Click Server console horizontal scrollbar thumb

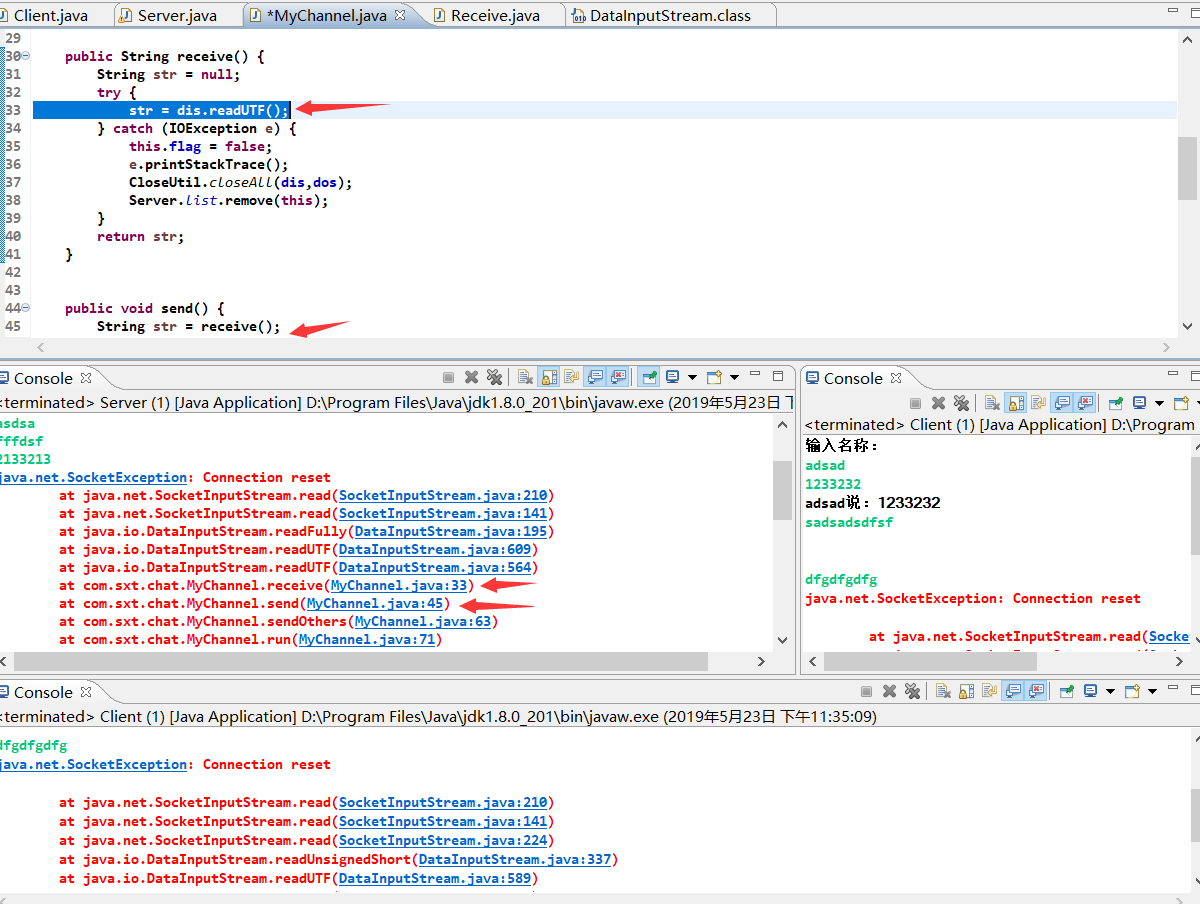[x=360, y=662]
